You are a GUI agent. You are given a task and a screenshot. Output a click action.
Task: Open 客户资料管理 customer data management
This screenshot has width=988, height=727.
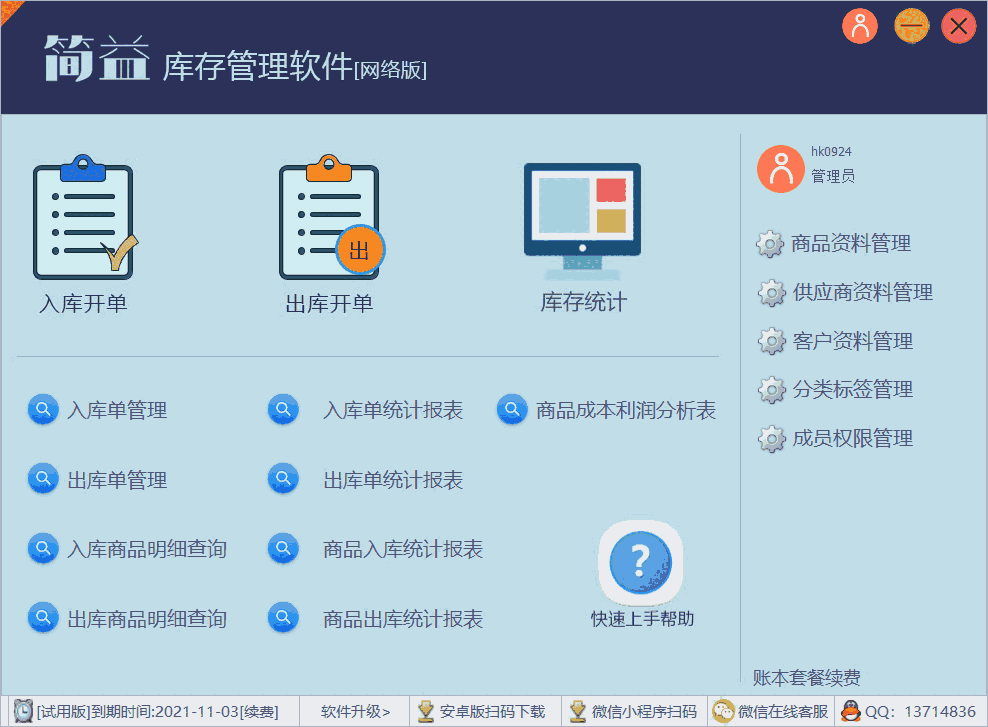coord(770,341)
